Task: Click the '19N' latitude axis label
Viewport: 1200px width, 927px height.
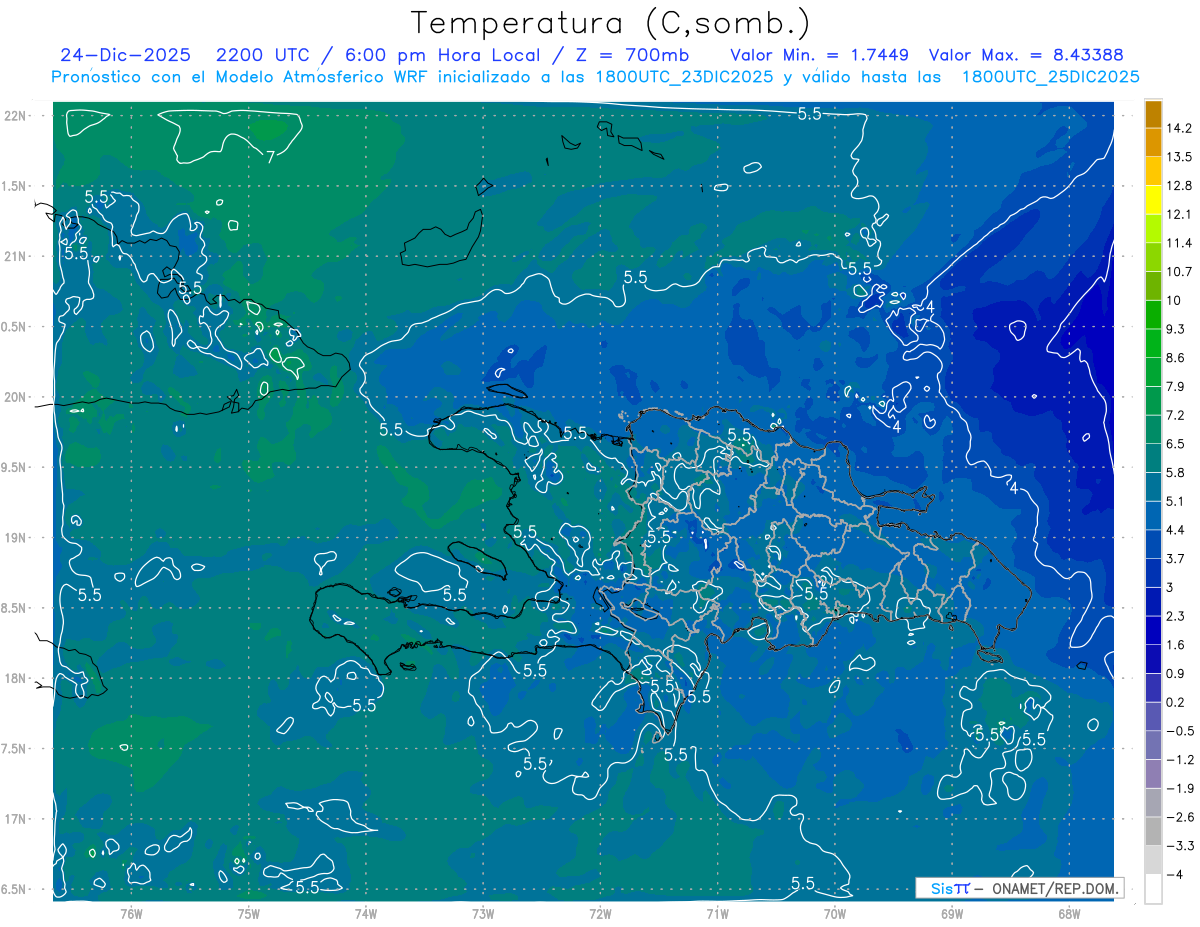Action: [16, 538]
